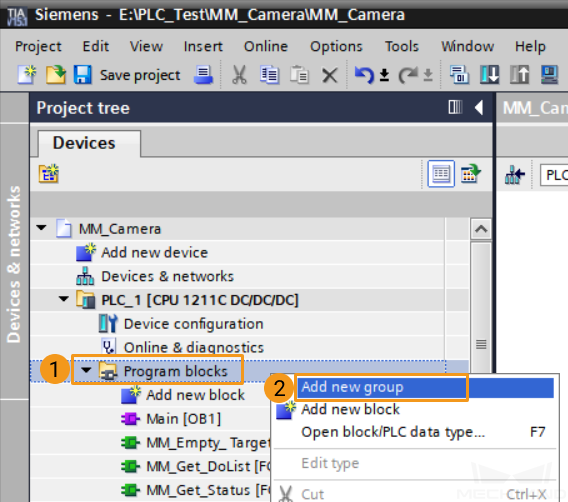Select PLC_1 [CPU 1211C DC/DC/DC]
This screenshot has width=568, height=502.
pos(200,300)
